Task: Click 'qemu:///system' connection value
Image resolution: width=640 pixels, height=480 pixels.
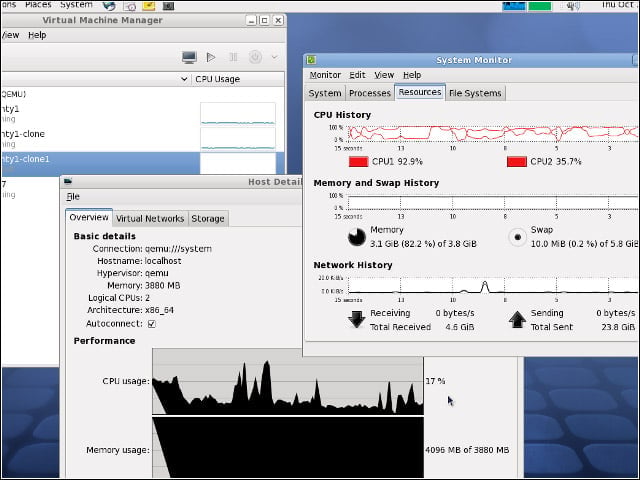Action: [178, 249]
